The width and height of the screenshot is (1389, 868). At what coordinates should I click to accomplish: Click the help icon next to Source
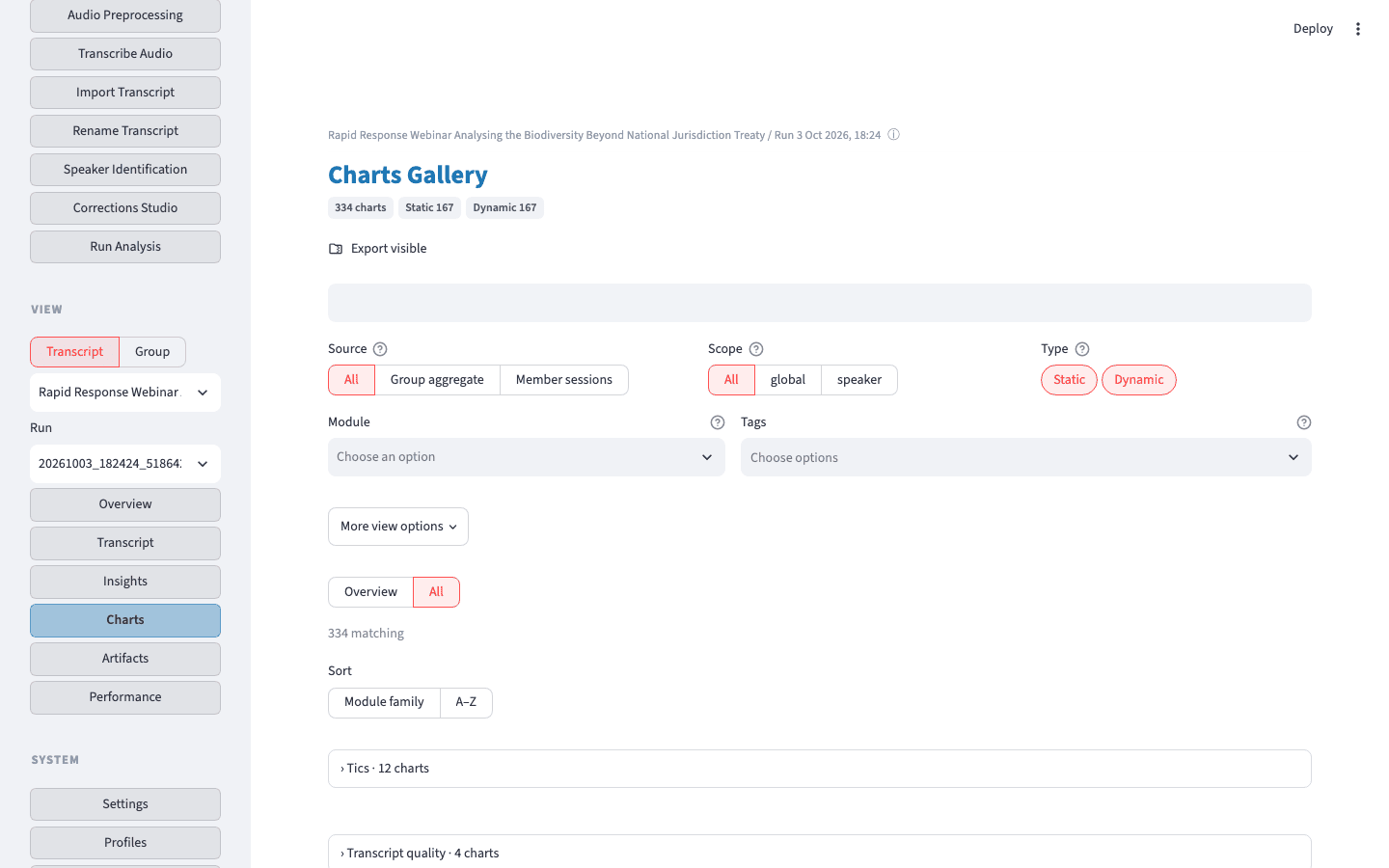(380, 349)
